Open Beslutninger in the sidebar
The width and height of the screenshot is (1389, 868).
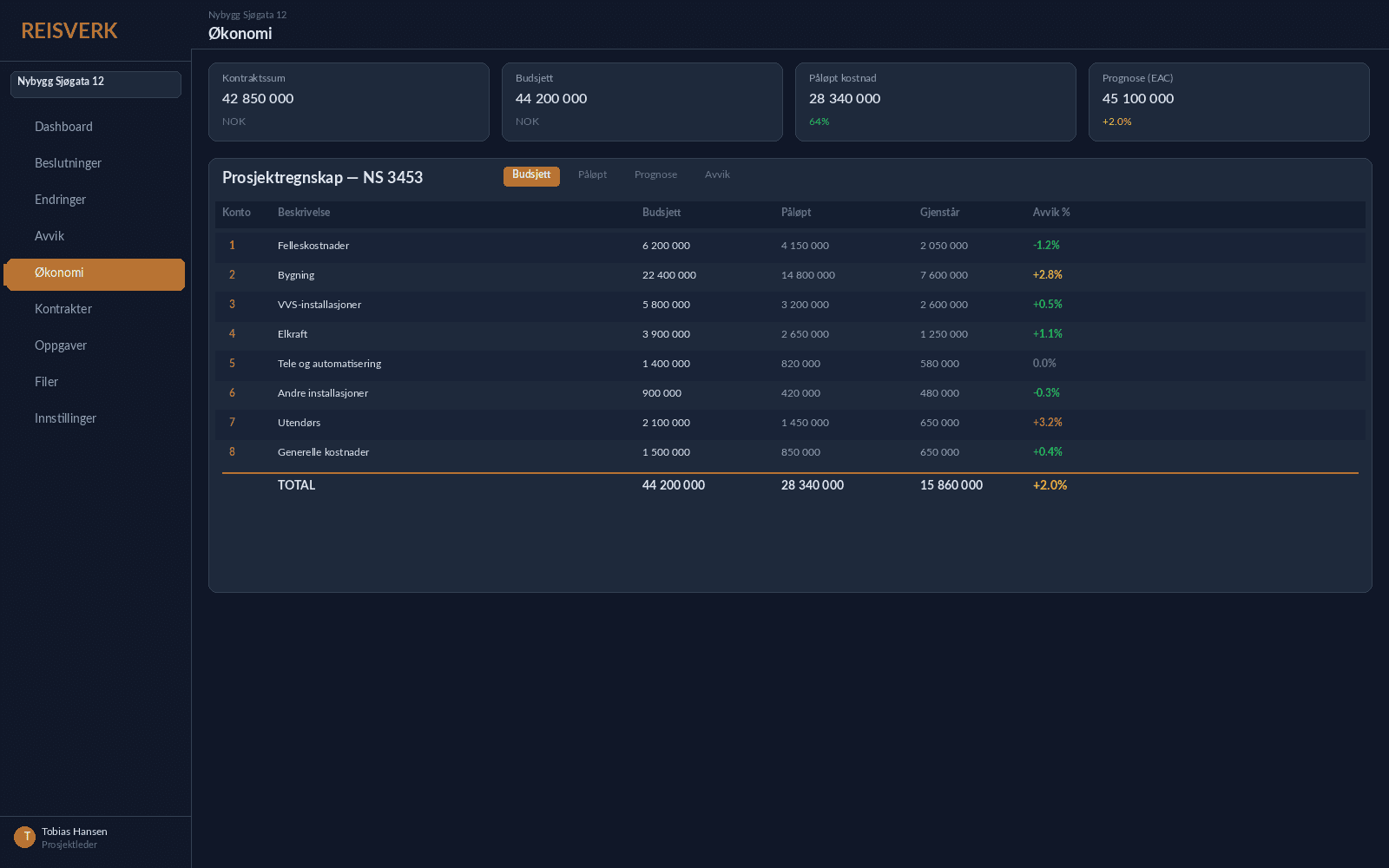click(x=68, y=163)
